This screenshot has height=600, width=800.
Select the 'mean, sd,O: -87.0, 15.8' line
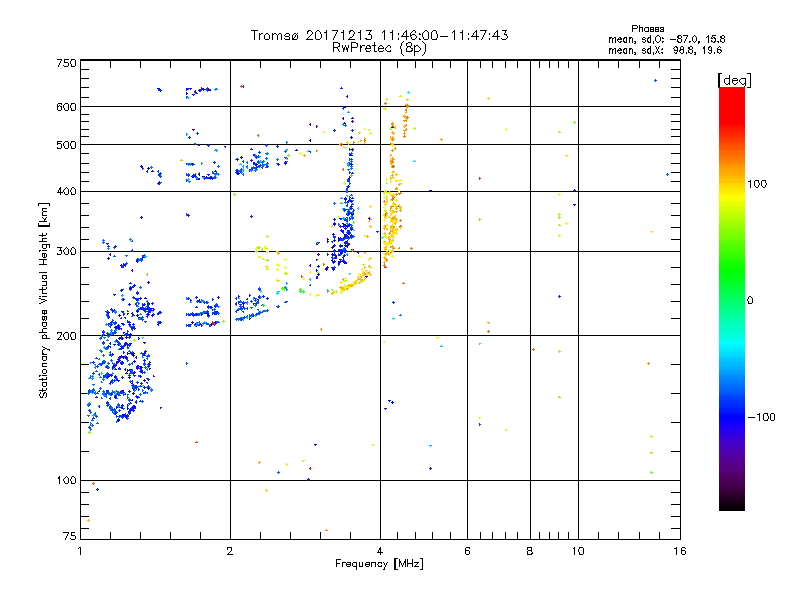[x=666, y=39]
